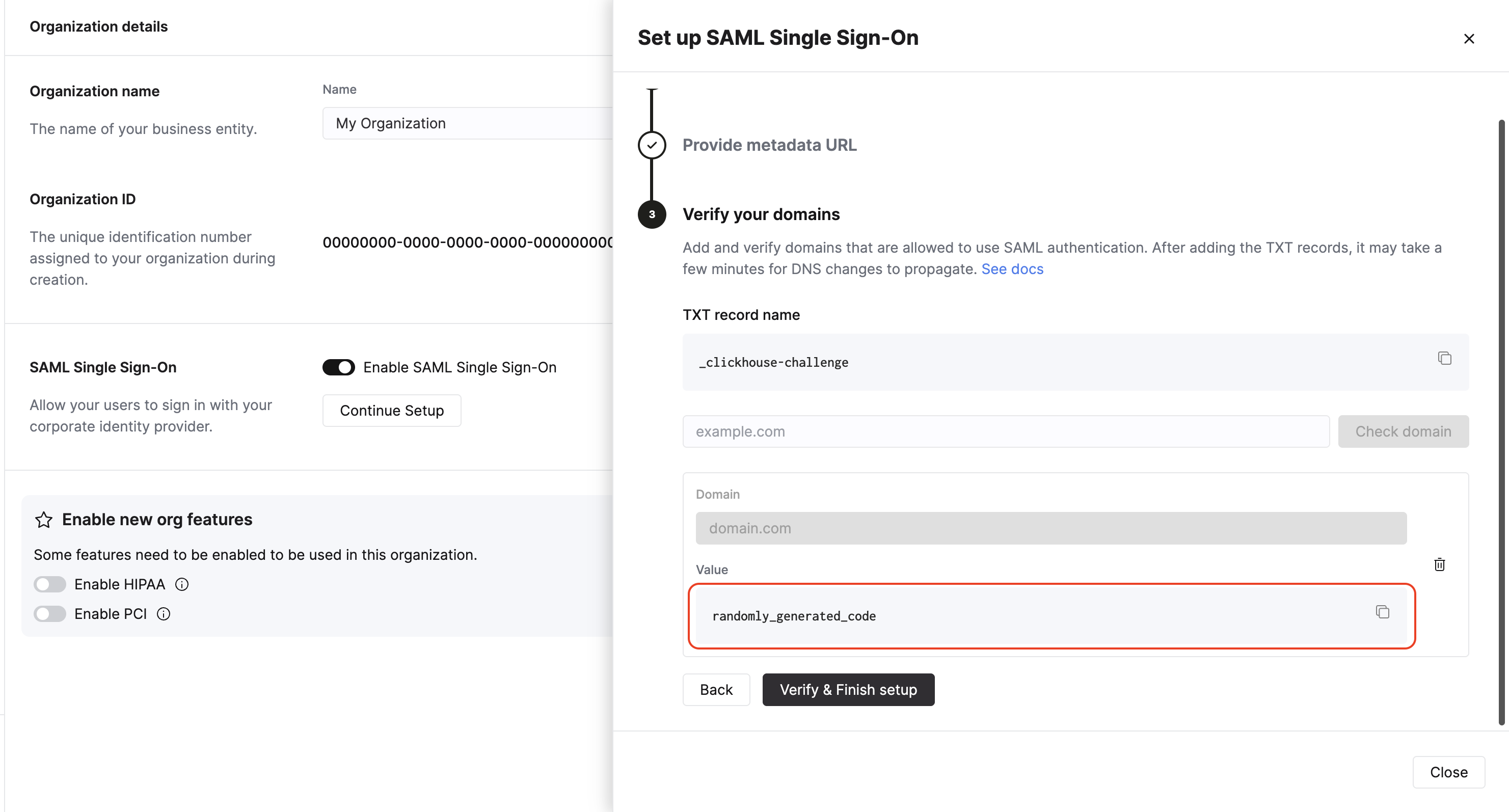Click the star icon beside Enable new org features
The image size is (1509, 812).
point(43,519)
